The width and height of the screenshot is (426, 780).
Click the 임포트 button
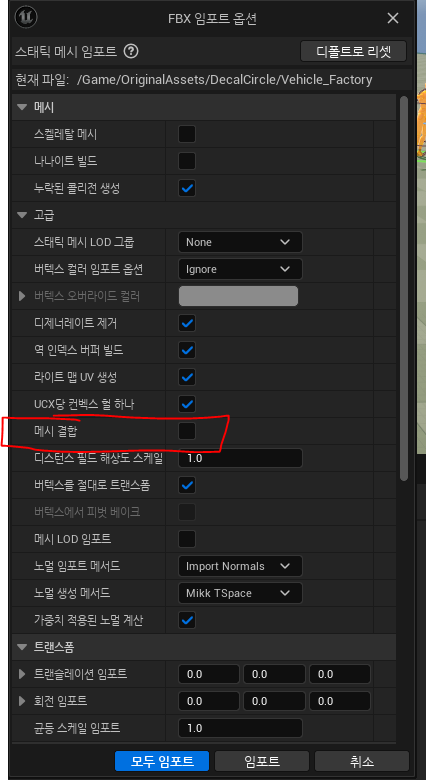point(262,761)
